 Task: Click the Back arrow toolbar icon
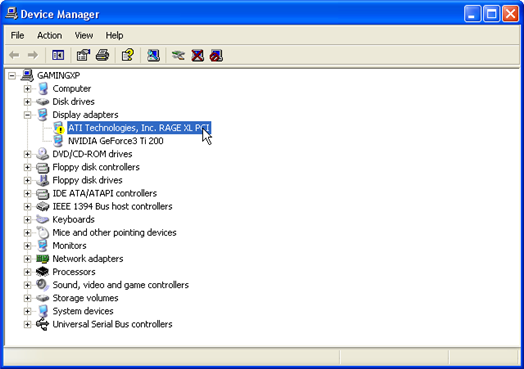pyautogui.click(x=14, y=55)
